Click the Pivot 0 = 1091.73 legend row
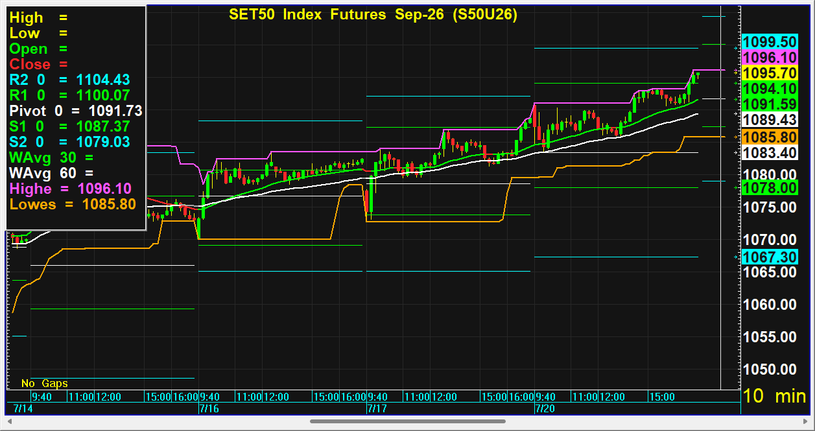Viewport: 815px width, 431px height. pos(76,111)
